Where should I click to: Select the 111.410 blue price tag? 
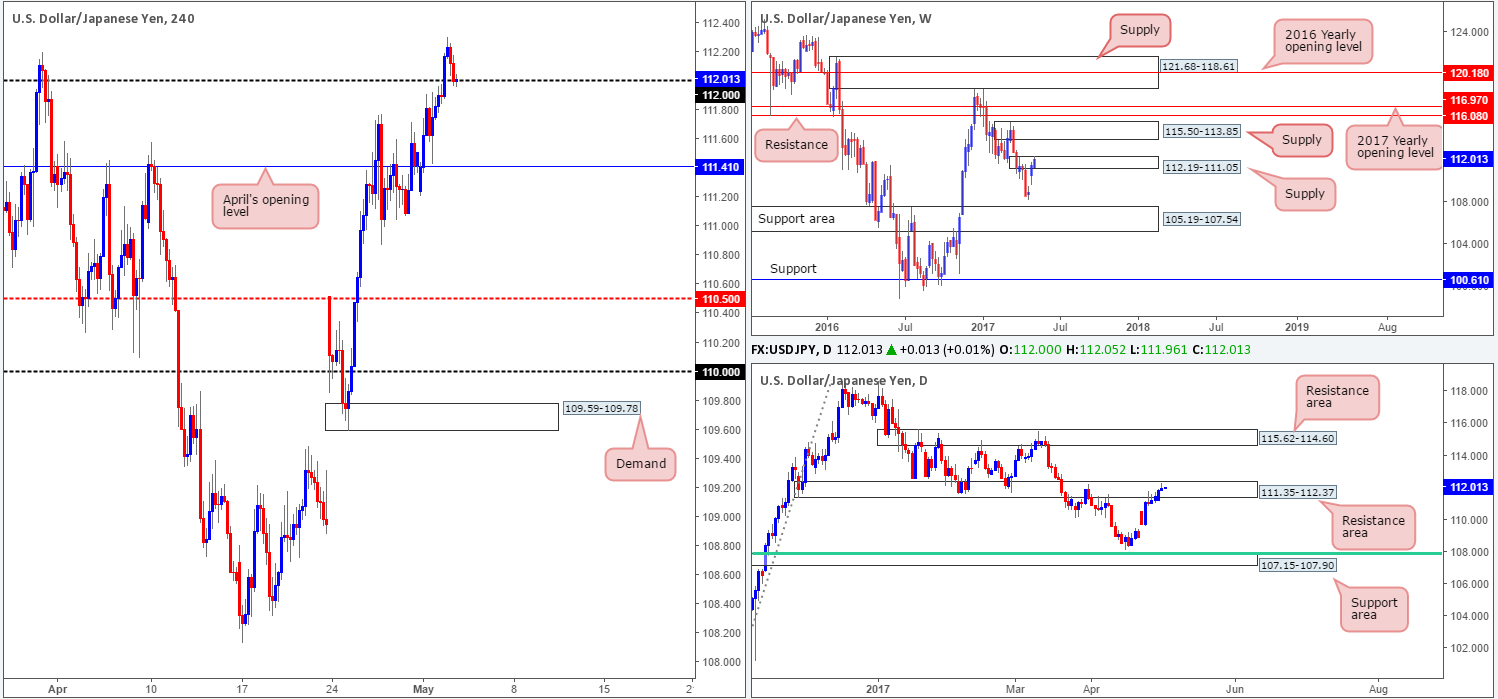pos(719,168)
